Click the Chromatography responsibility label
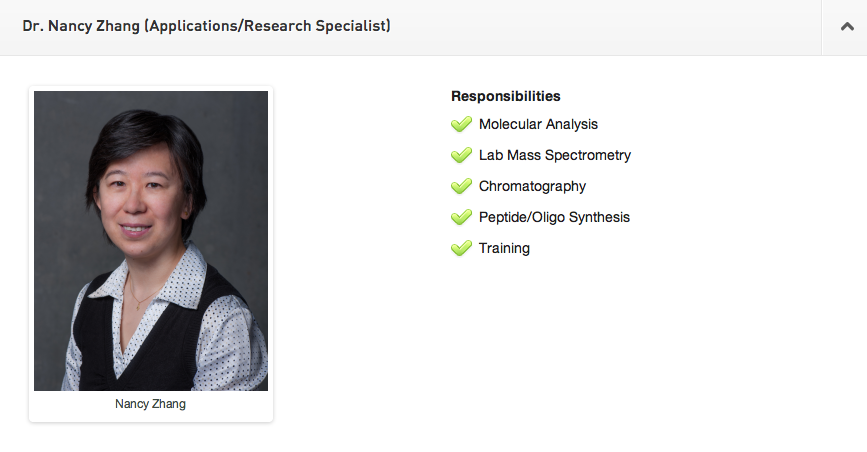 pos(532,186)
